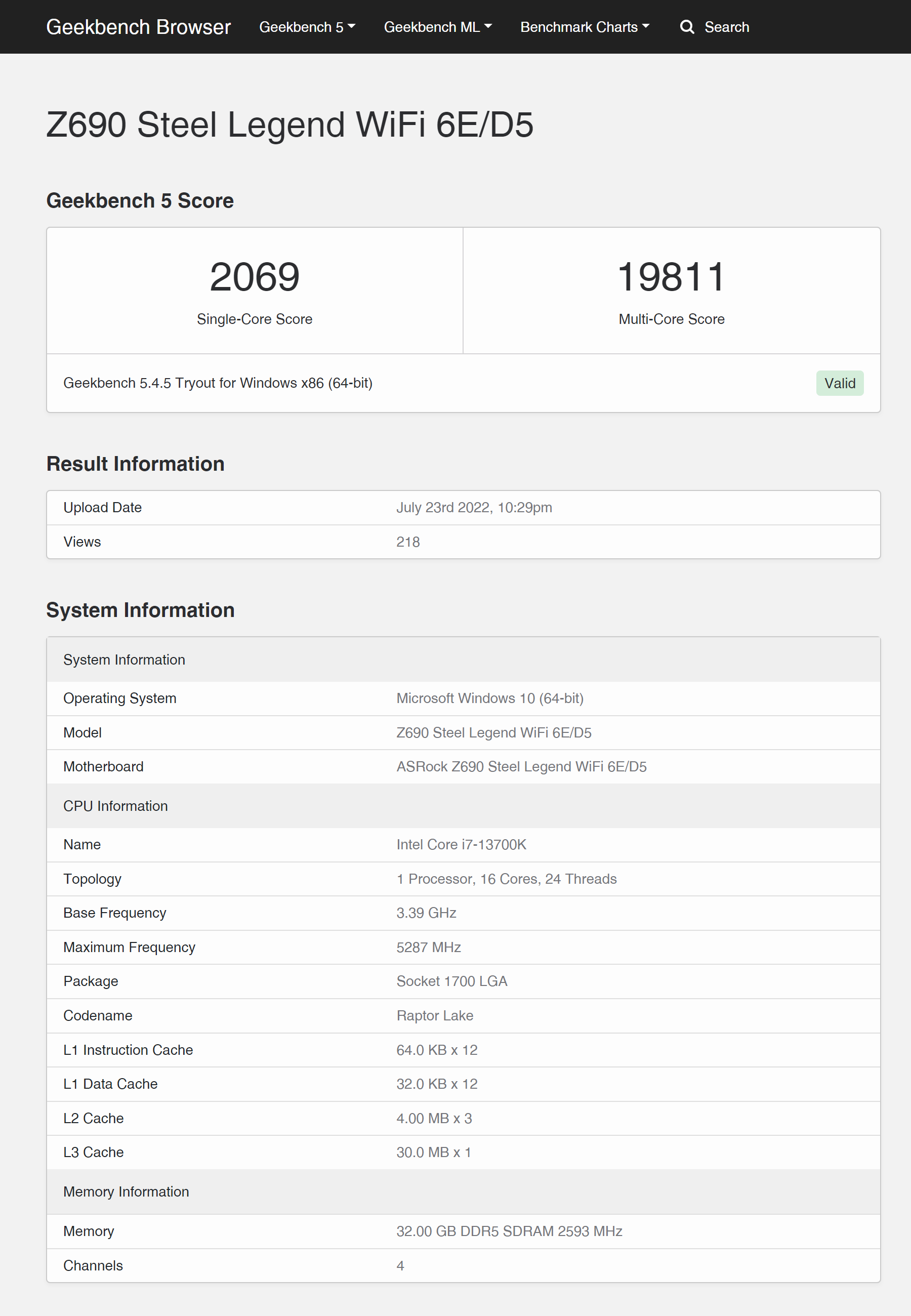The image size is (911, 1316).
Task: Click the Memory Information table header row
Action: (464, 1191)
